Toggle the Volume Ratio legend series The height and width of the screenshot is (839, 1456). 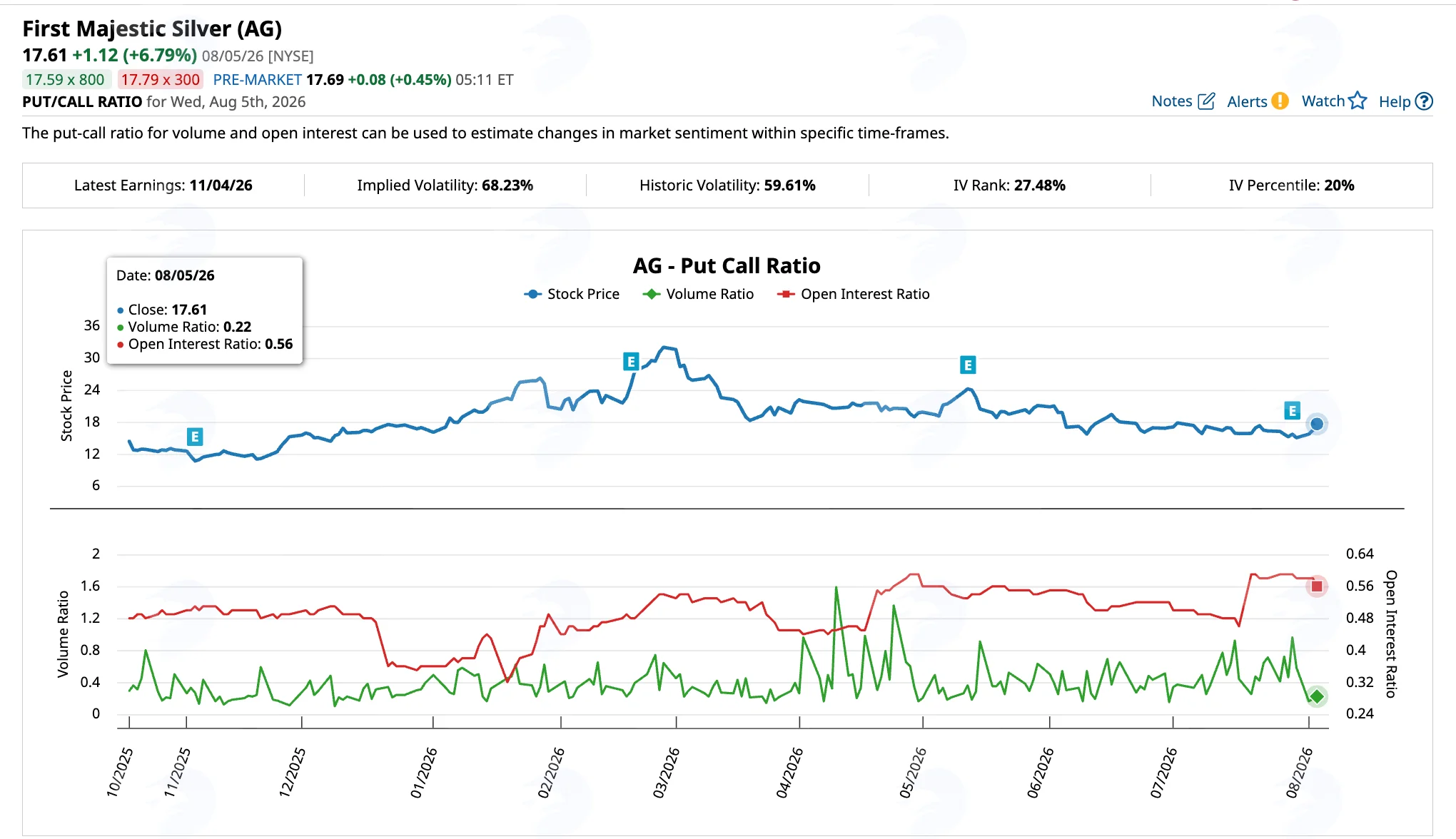coord(698,294)
